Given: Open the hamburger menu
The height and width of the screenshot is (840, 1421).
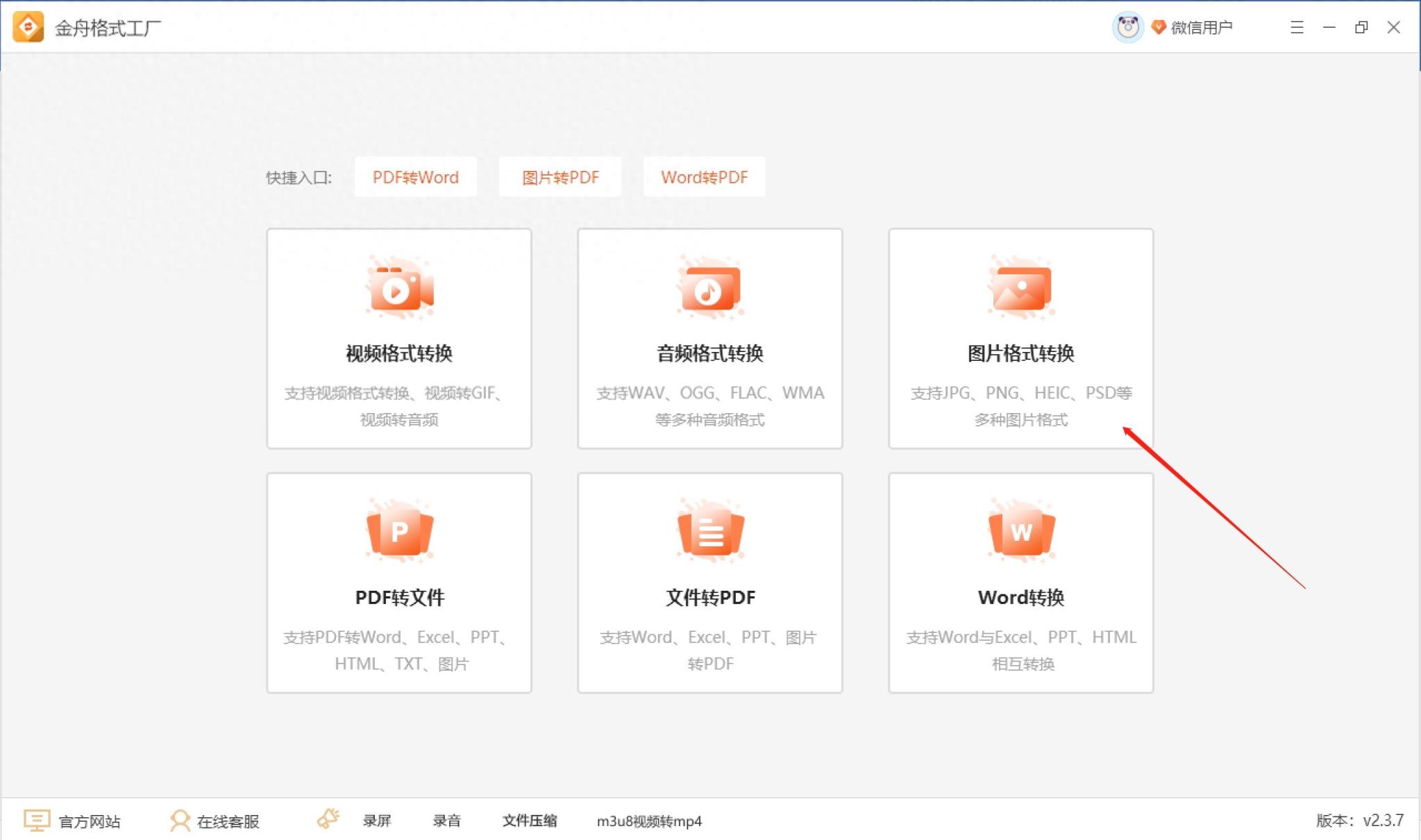Looking at the screenshot, I should point(1297,27).
